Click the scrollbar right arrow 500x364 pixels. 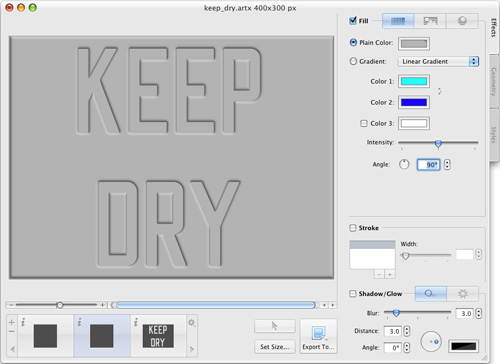332,305
